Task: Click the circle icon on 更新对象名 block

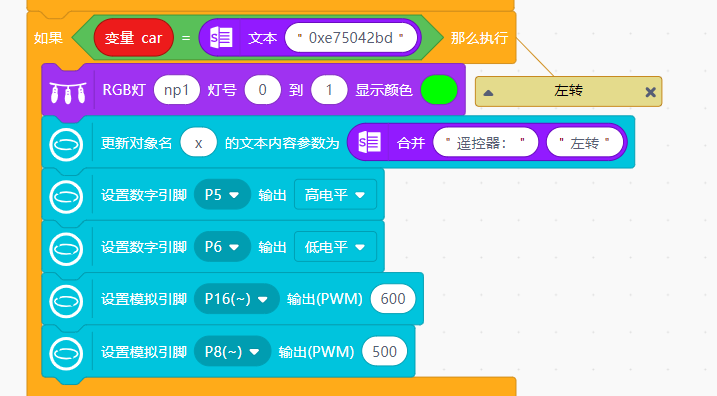Action: coord(66,145)
